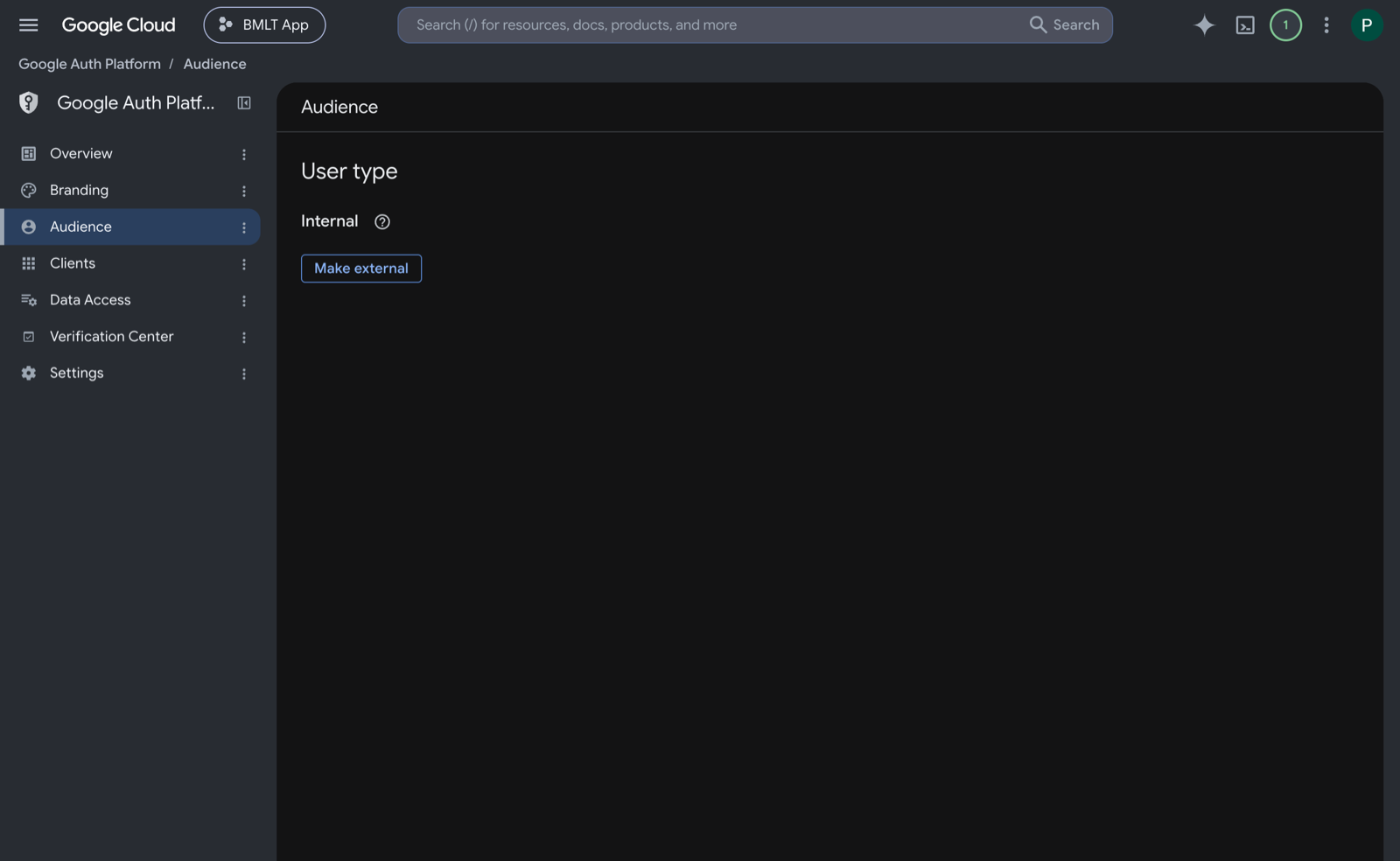Click the Google Auth Platf... sidebar title
This screenshot has height=861, width=1400.
point(136,103)
